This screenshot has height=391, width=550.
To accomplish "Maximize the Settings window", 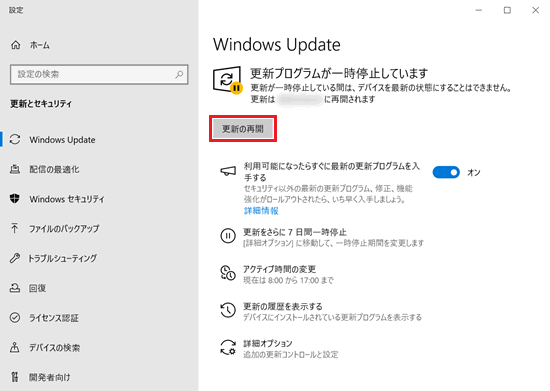I will click(x=507, y=10).
